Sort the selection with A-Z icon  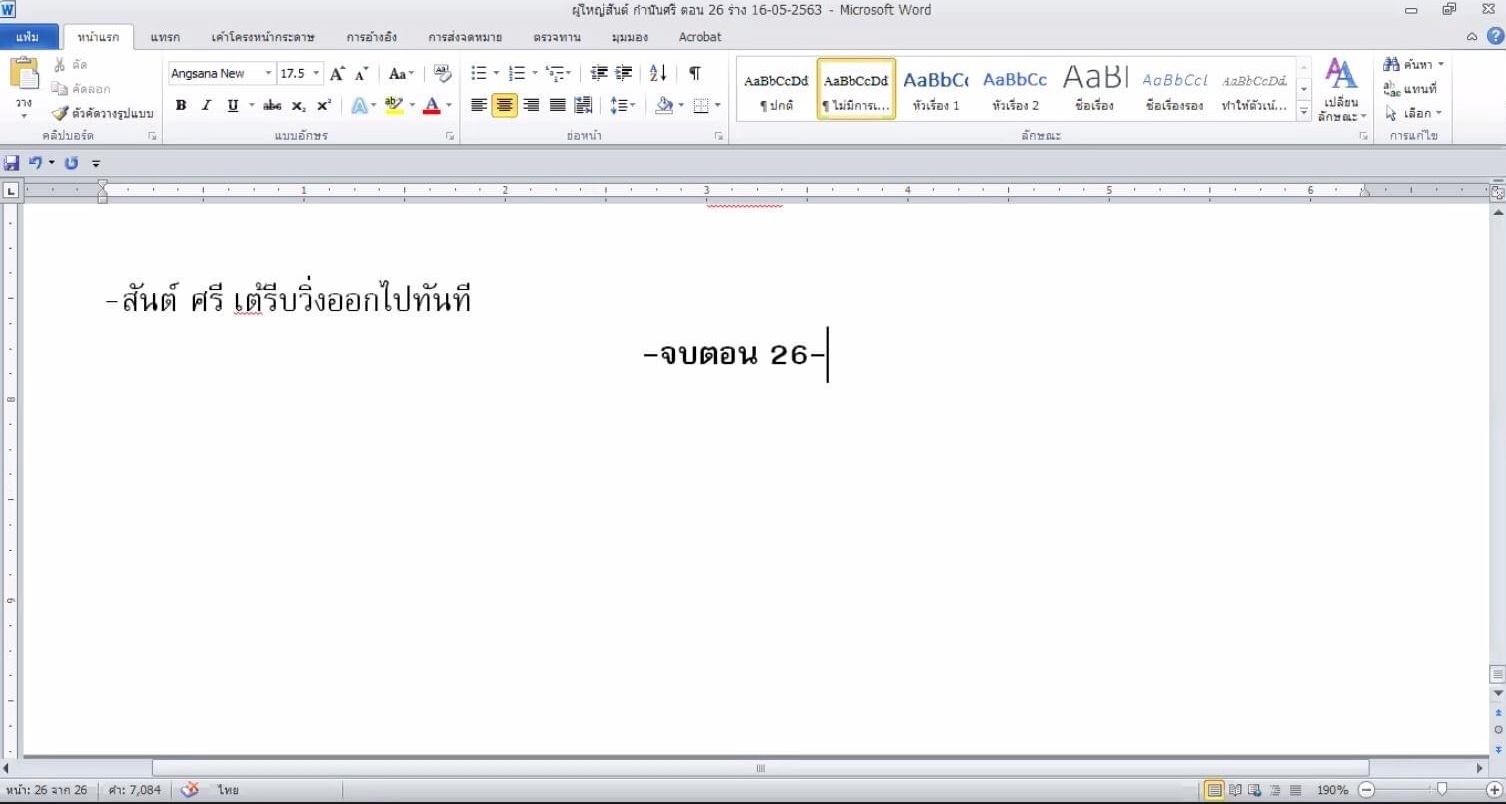658,74
